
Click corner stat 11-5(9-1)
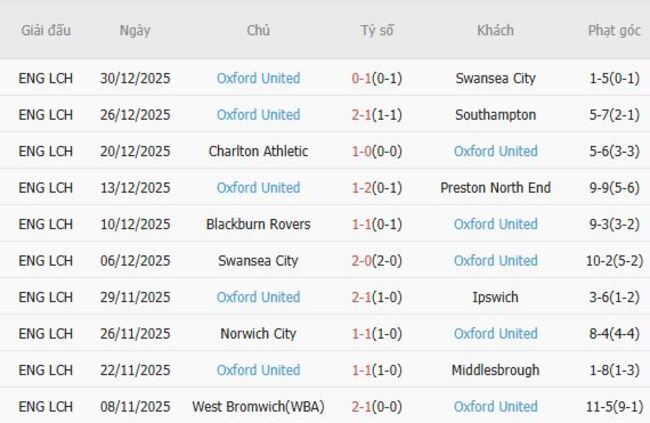point(614,407)
